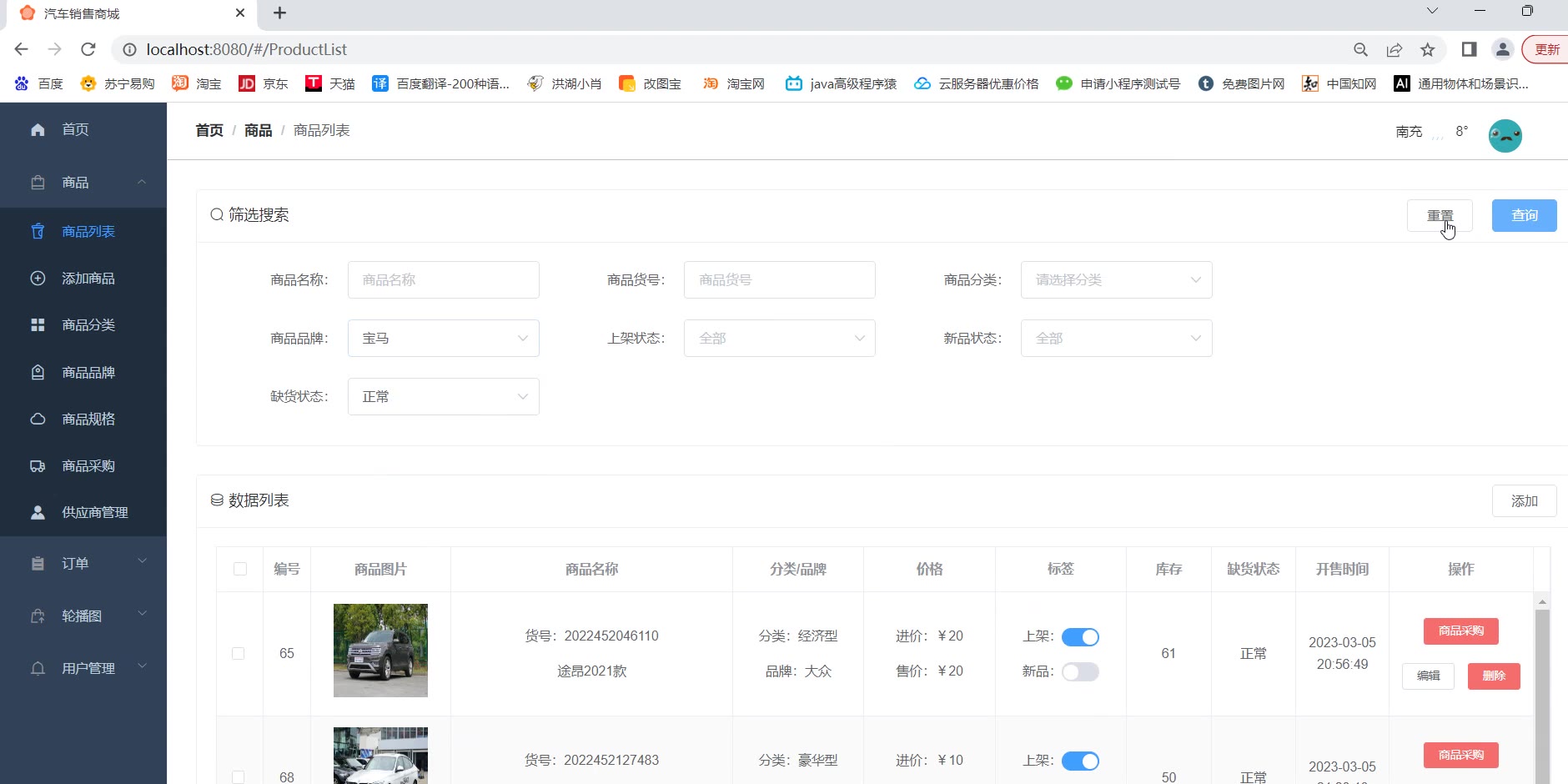Screen dimensions: 1568x784
Task: Click the Add Product (添加商品) plus icon
Action: [x=38, y=279]
